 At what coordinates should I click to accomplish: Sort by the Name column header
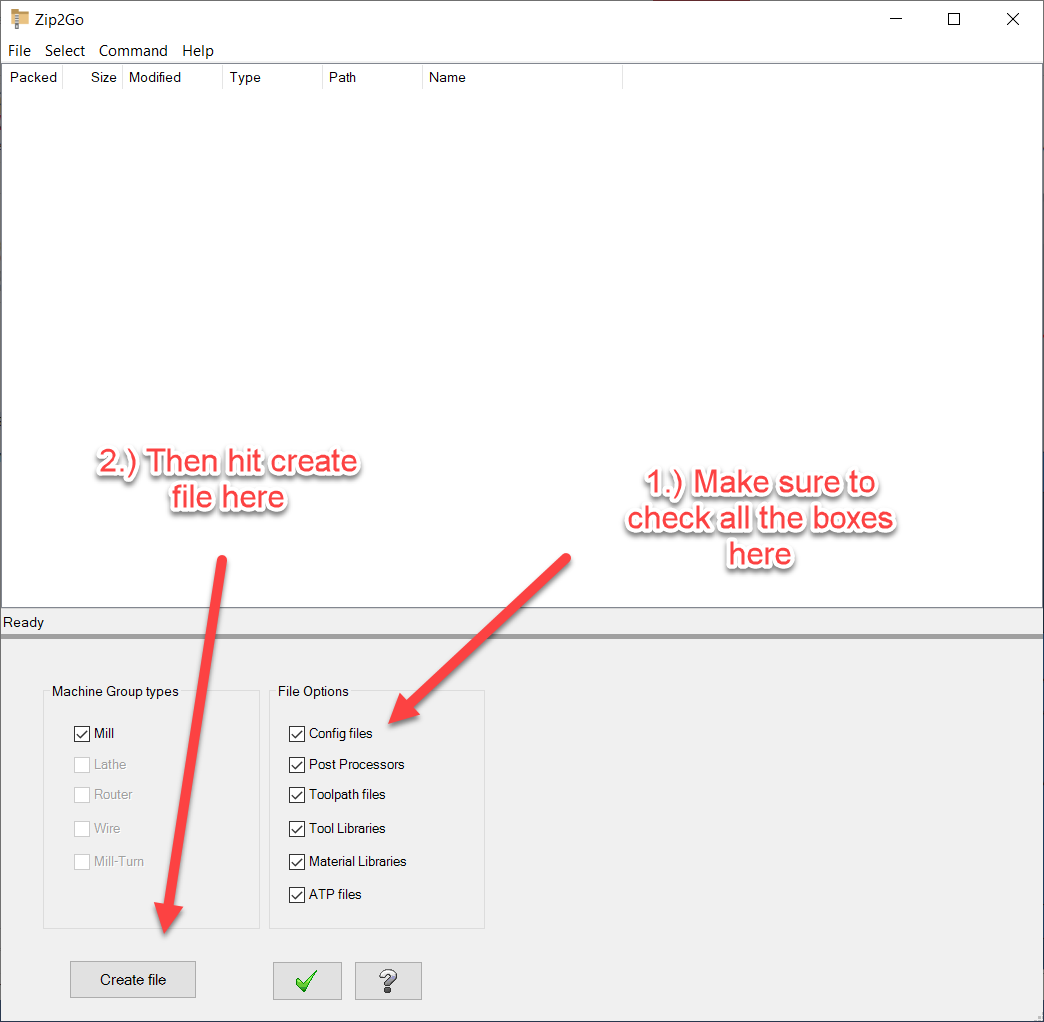coord(523,77)
